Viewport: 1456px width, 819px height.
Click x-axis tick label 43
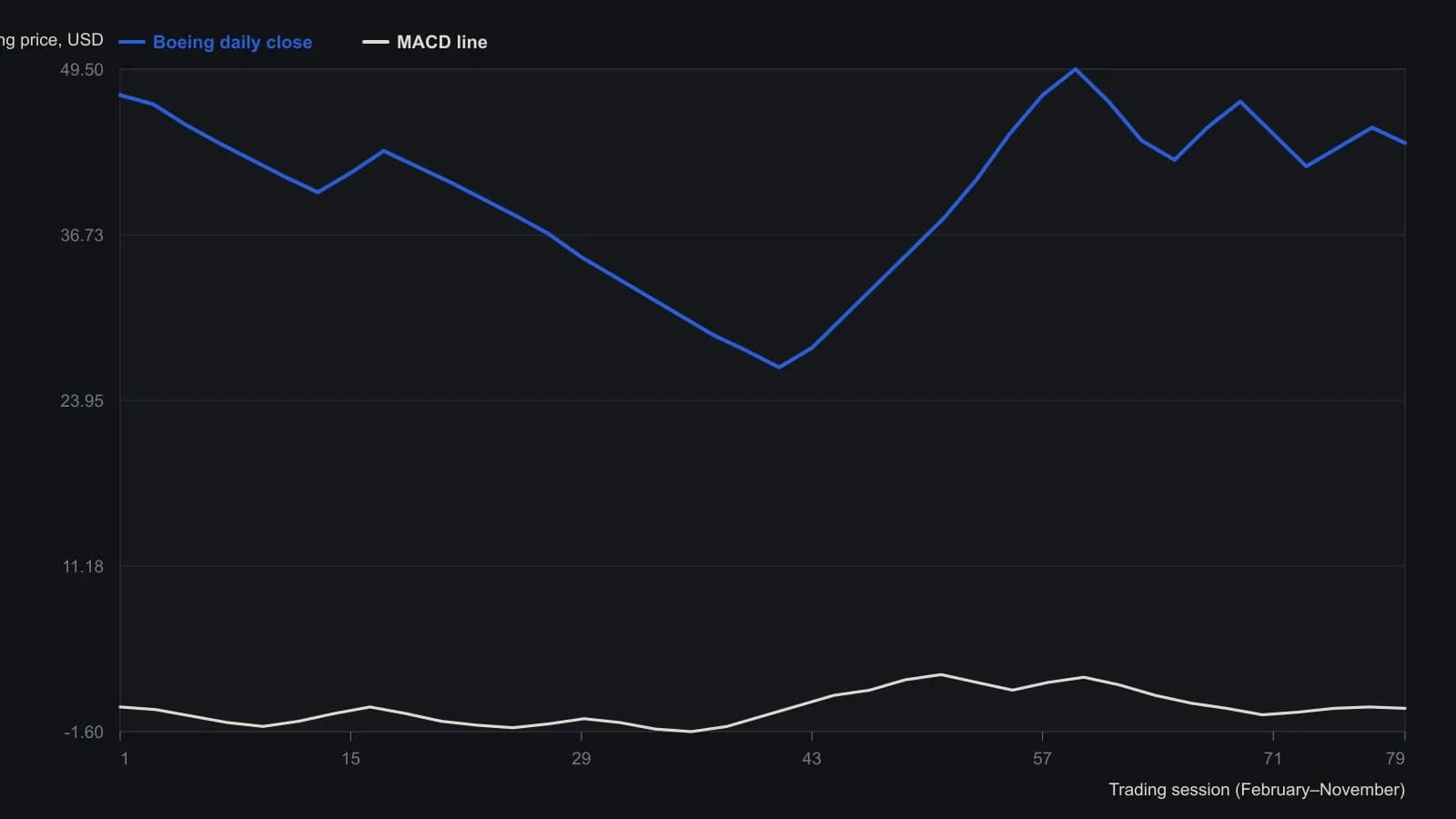pyautogui.click(x=812, y=758)
